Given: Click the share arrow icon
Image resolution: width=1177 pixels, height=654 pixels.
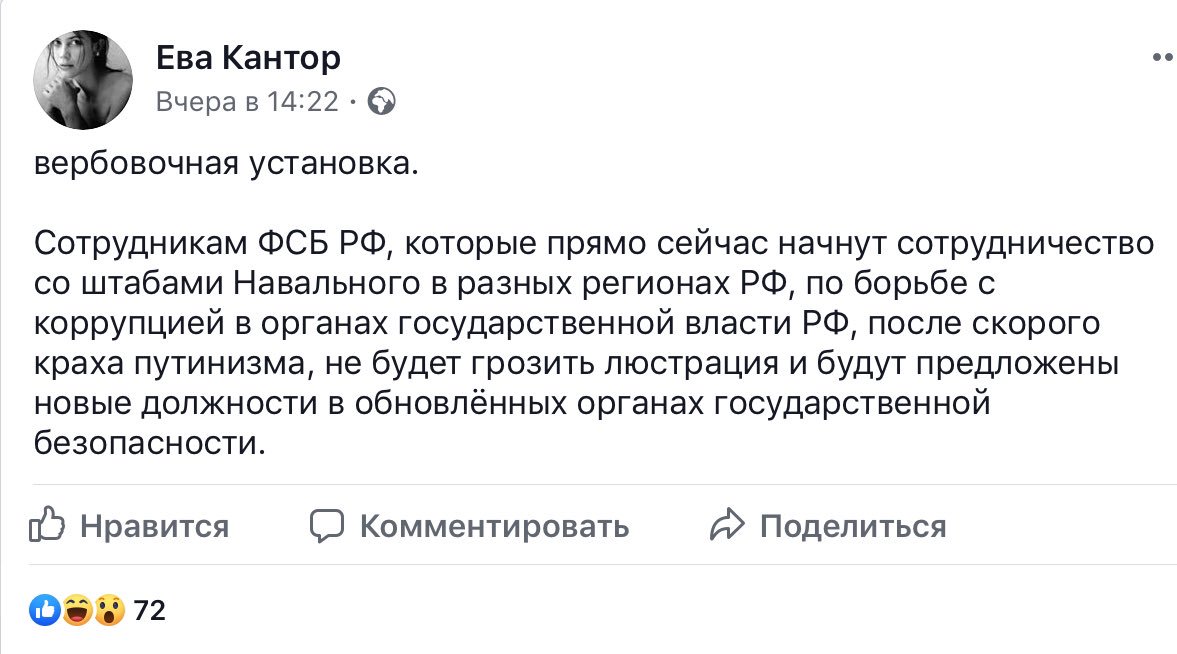Looking at the screenshot, I should coord(727,525).
